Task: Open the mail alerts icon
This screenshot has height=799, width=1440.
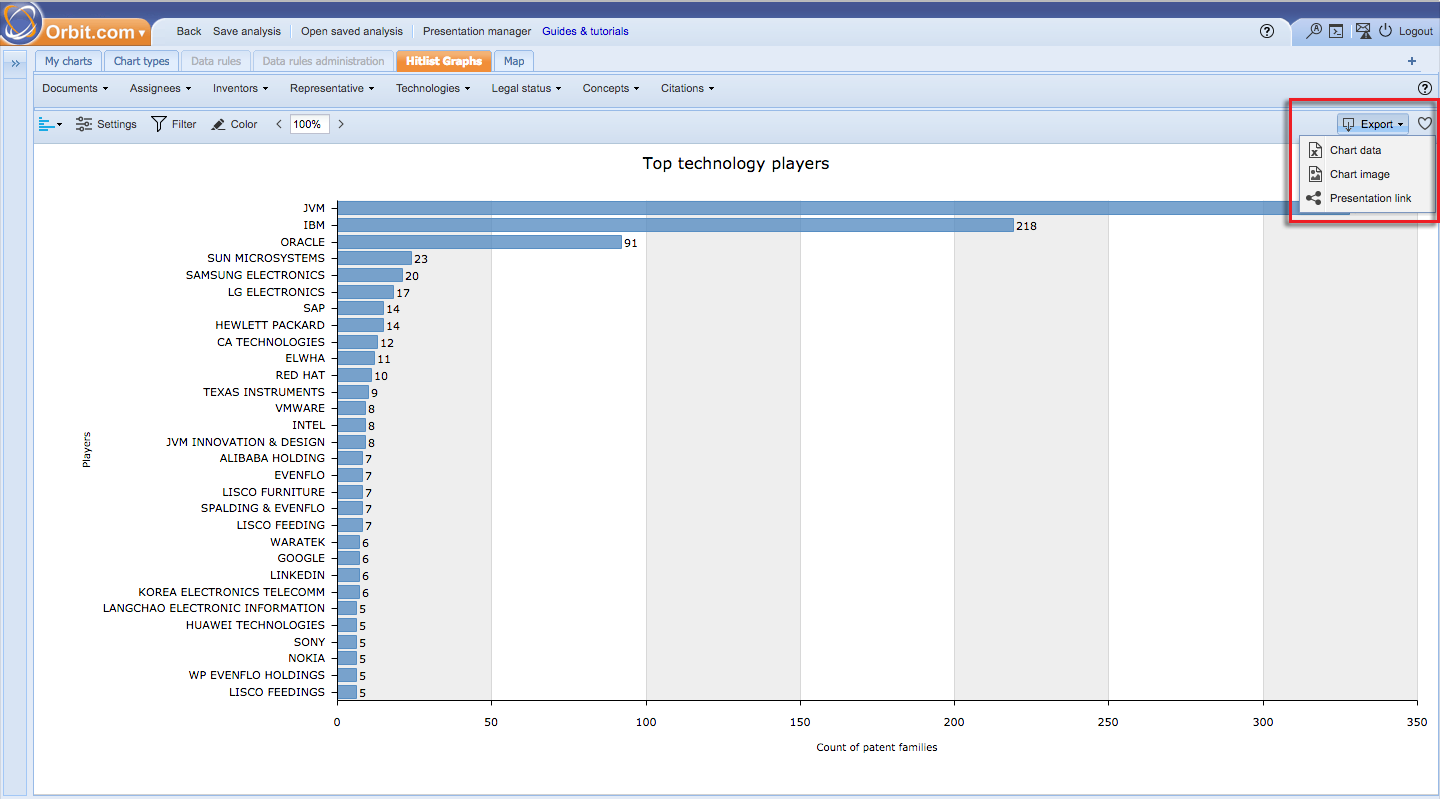Action: coord(1362,31)
